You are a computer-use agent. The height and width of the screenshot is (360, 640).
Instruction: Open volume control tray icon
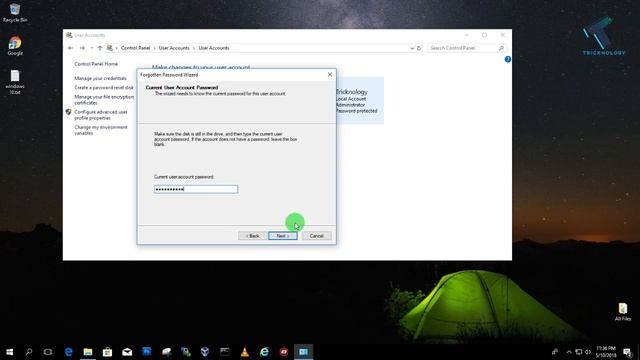(x=588, y=352)
